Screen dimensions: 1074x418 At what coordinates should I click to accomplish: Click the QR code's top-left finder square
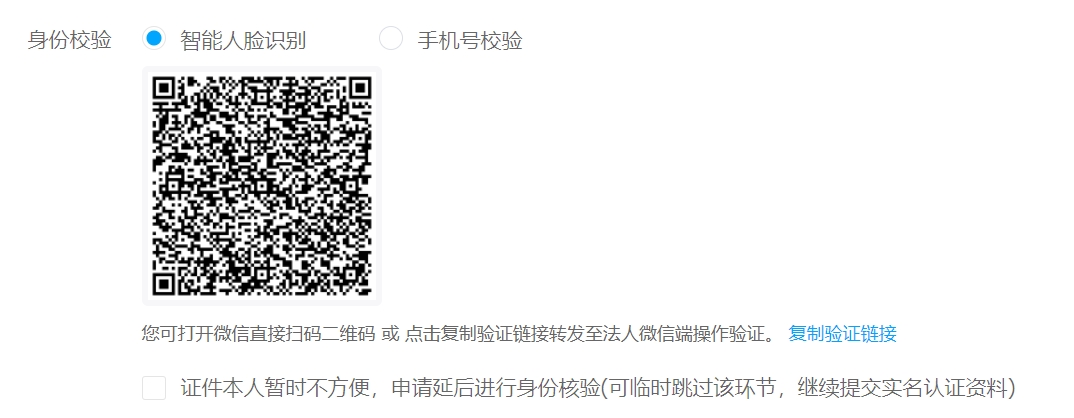(x=165, y=90)
